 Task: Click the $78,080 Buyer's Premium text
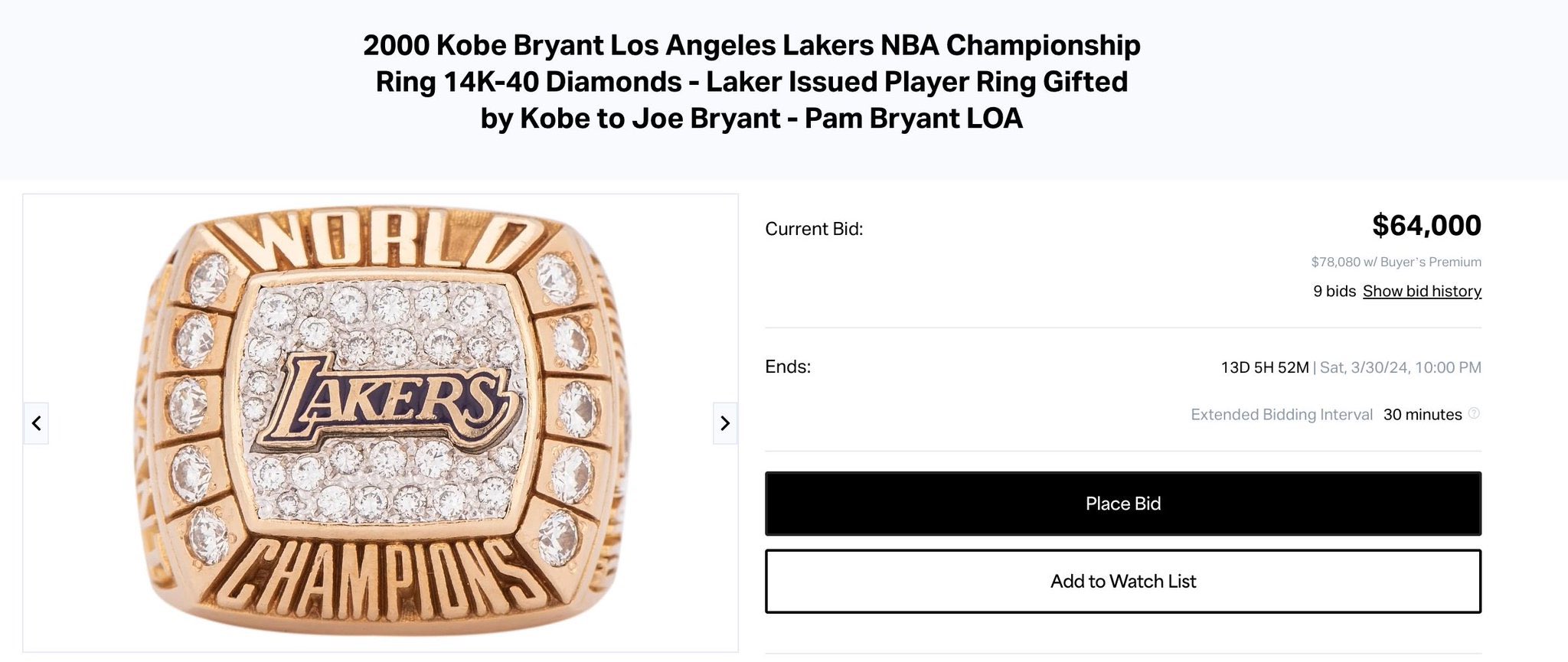[1396, 262]
